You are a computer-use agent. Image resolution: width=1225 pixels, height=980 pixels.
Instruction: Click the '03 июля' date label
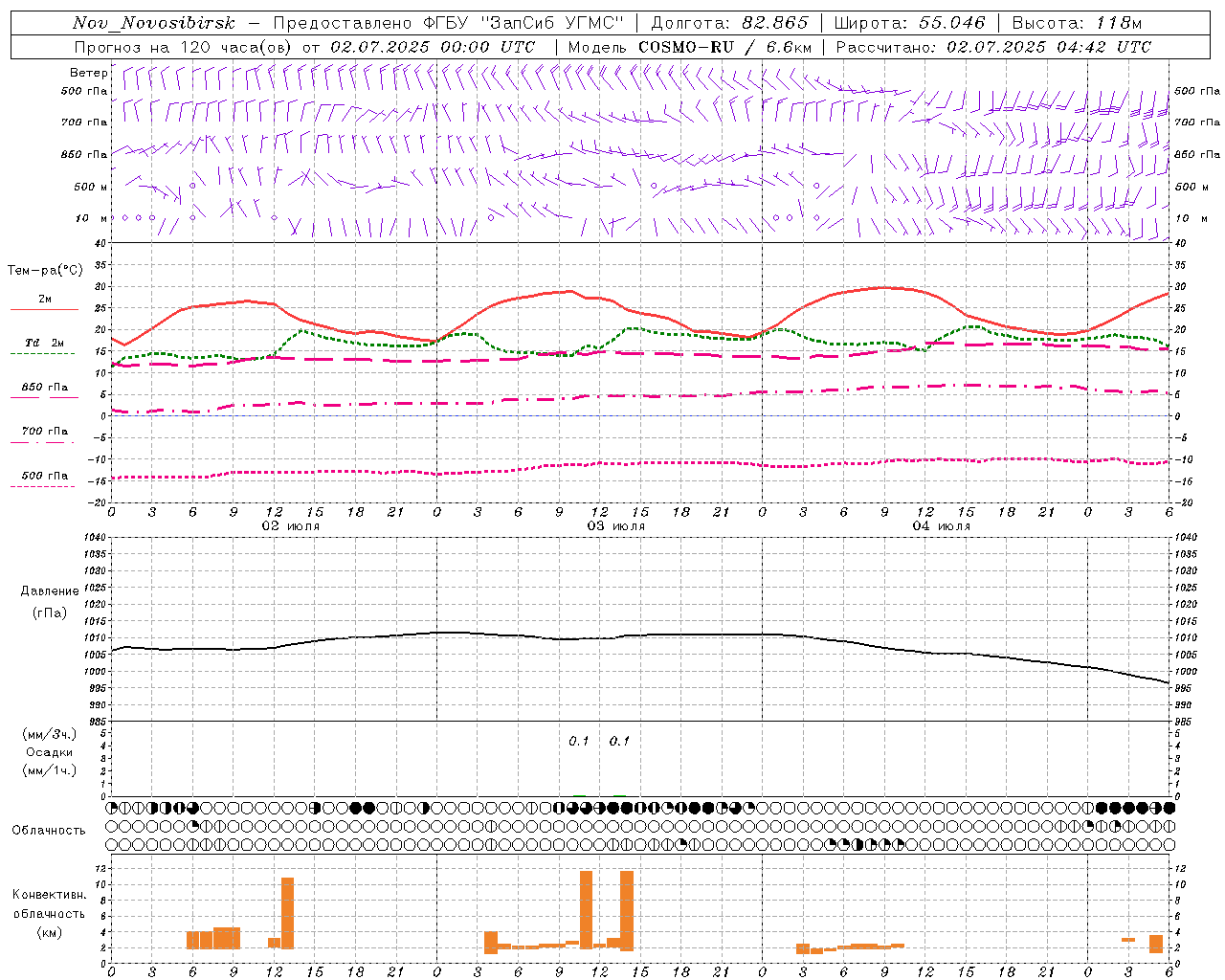616,526
